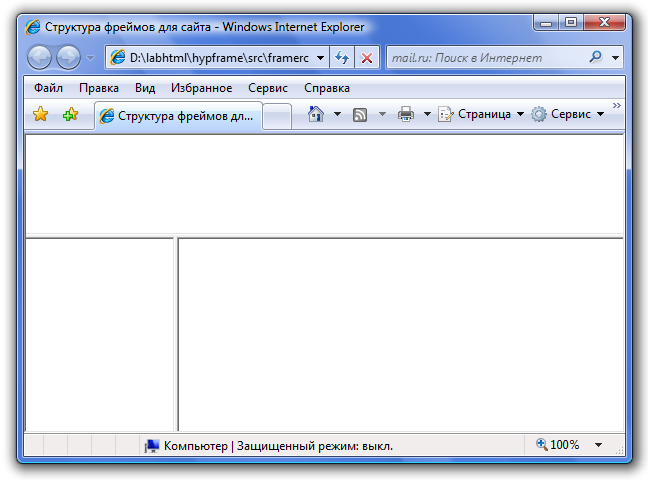Close the Internet Explorer window
Viewport: 648px width, 480px height.
pyautogui.click(x=604, y=23)
